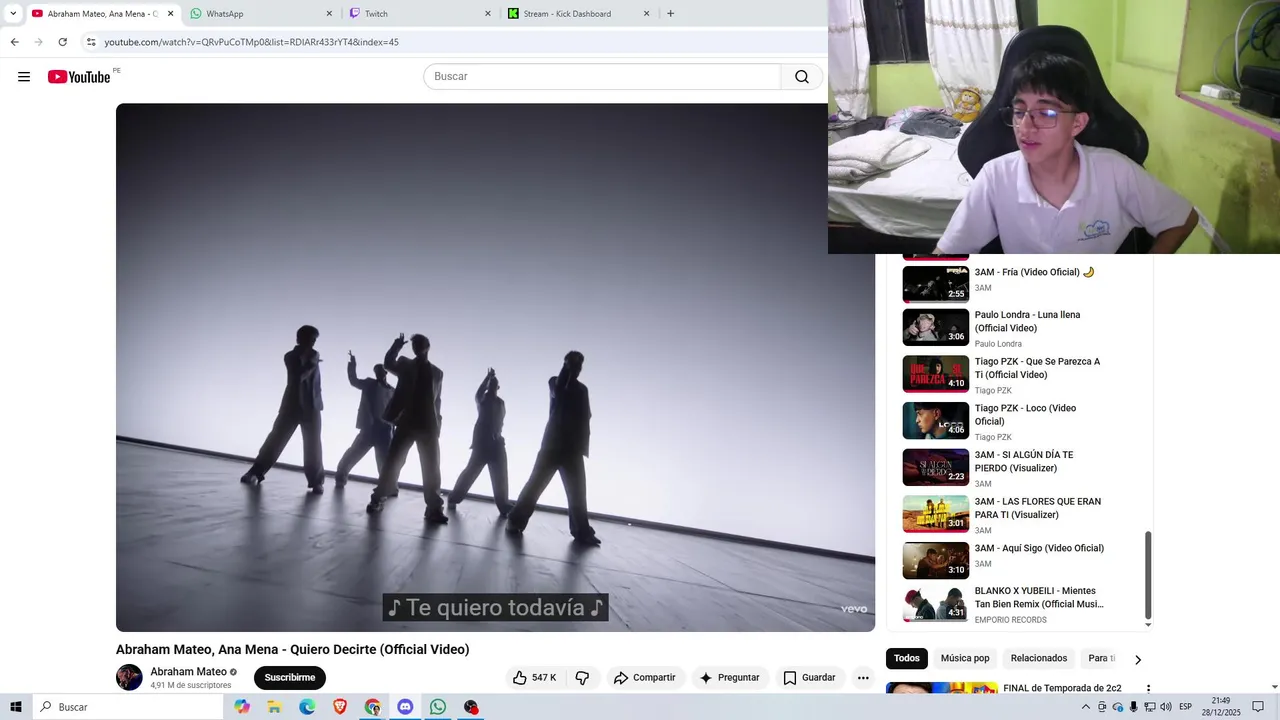Dislike the video with thumbs down
The image size is (1280, 720).
coord(582,678)
